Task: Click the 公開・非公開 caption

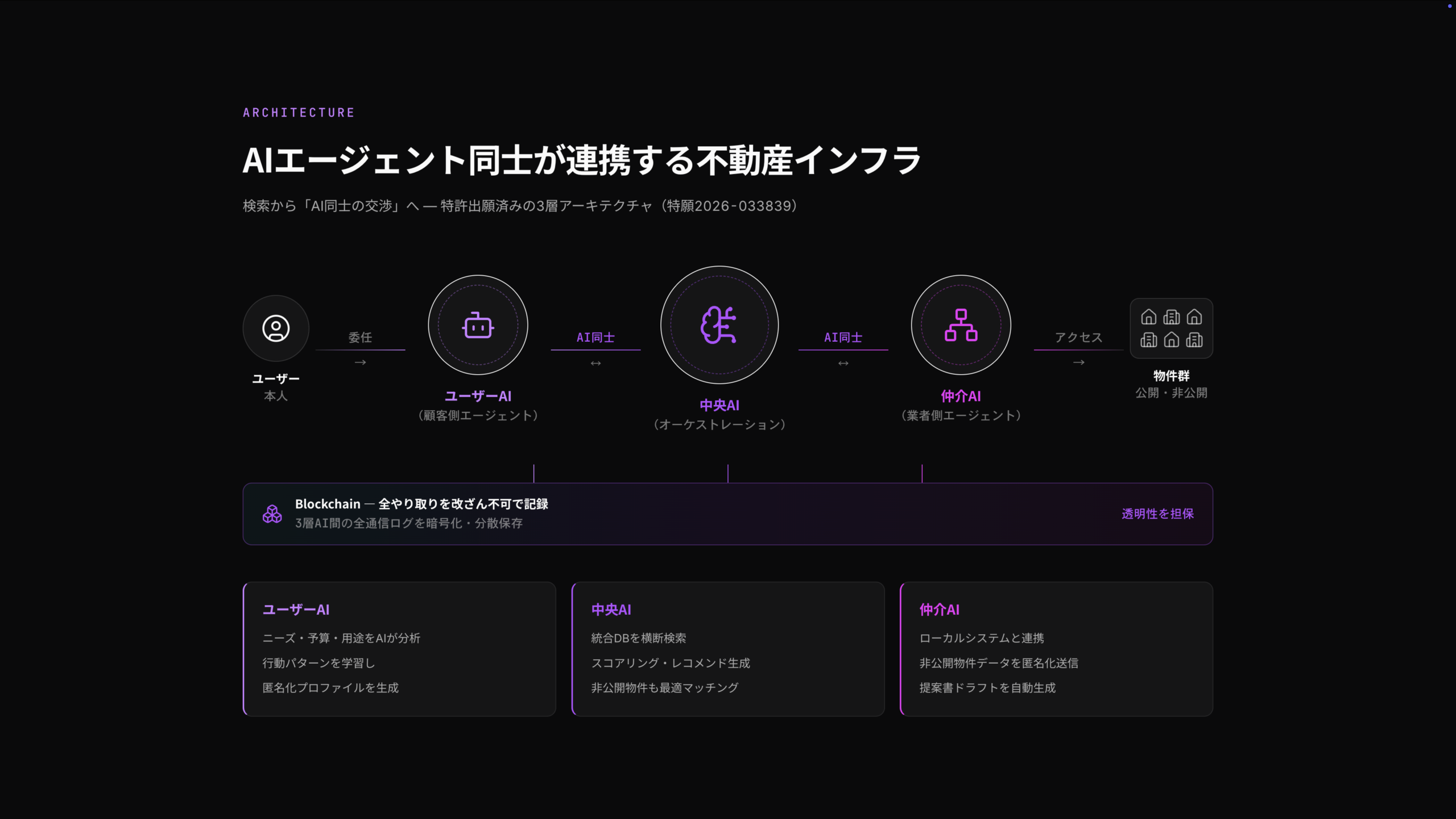Action: pos(1171,393)
